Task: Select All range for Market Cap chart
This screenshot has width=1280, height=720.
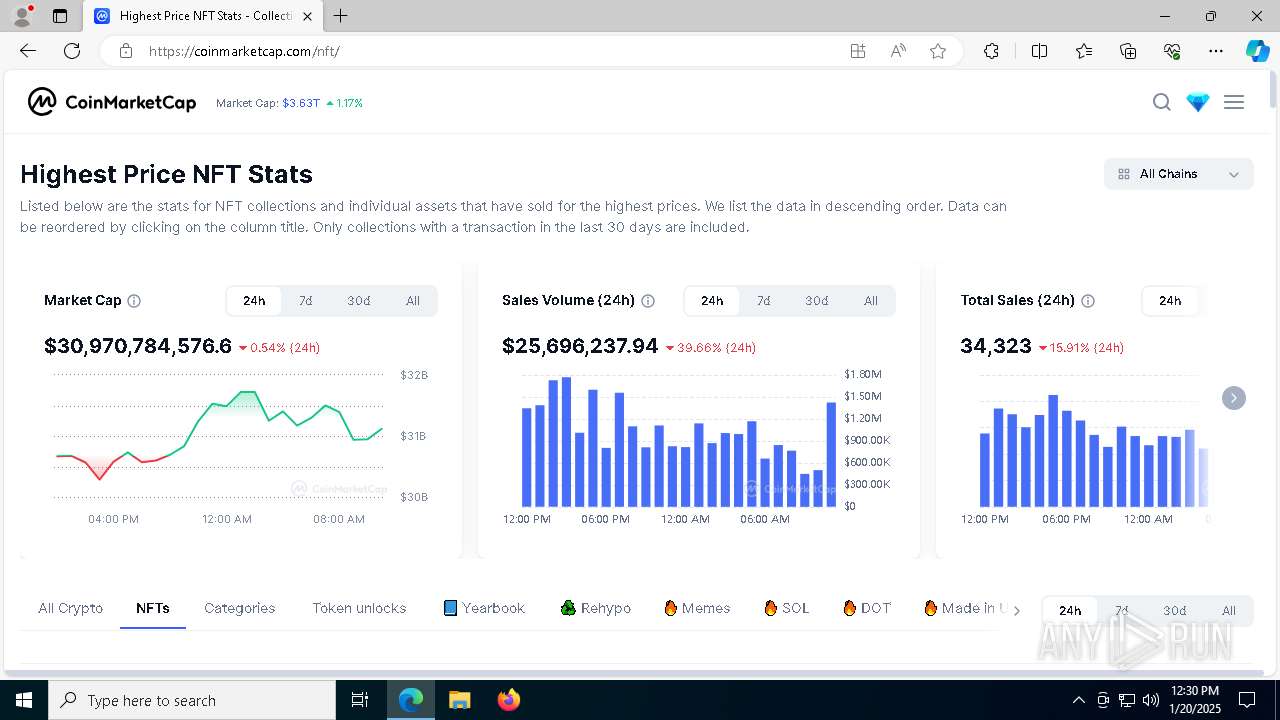Action: (x=413, y=301)
